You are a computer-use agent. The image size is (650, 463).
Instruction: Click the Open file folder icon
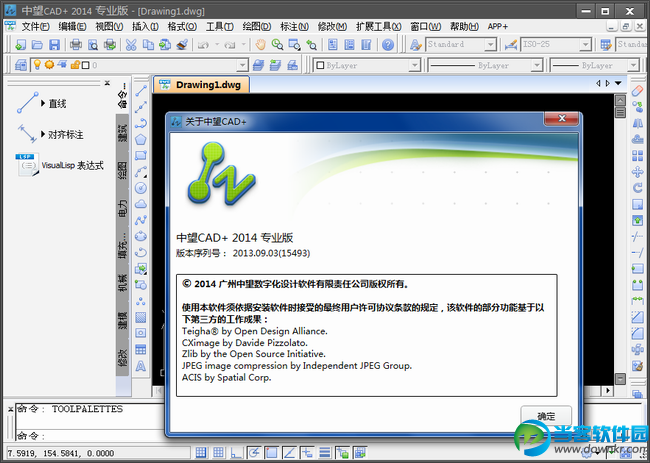[x=37, y=44]
